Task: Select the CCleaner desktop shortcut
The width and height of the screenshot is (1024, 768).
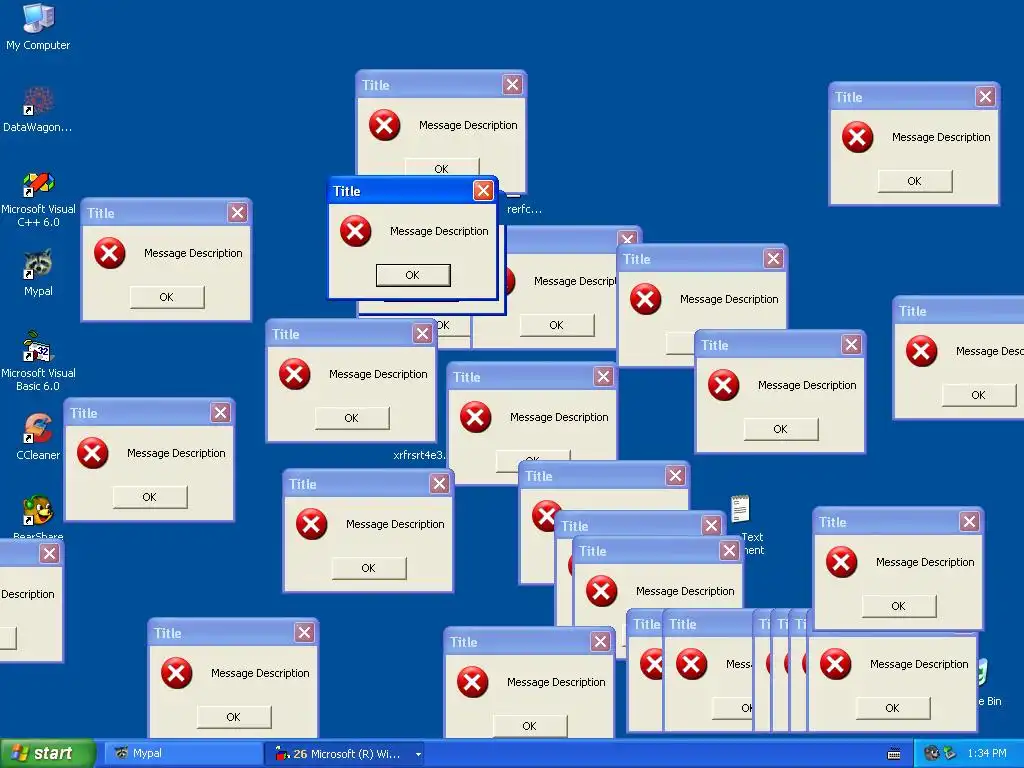Action: (38, 436)
